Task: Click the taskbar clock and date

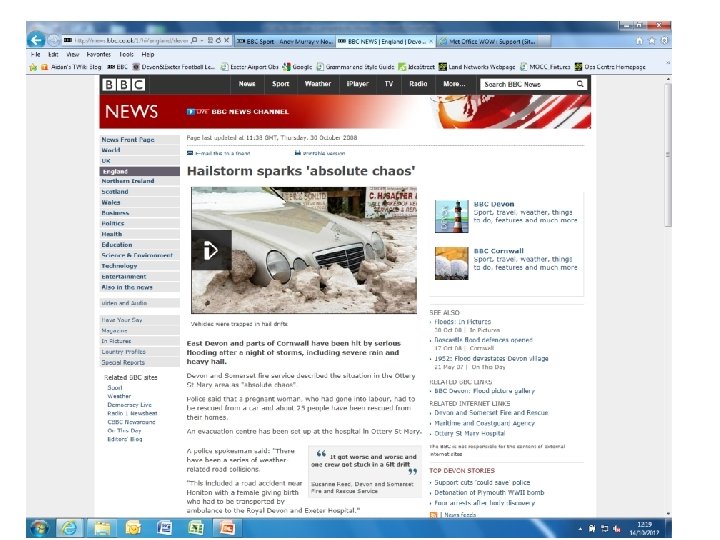Action: 645,528
